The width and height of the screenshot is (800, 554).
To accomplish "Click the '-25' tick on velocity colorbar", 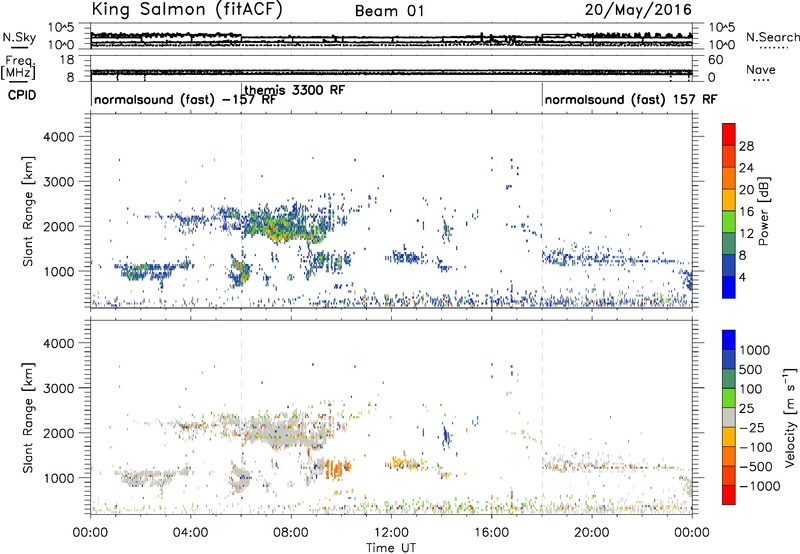I will pos(752,428).
